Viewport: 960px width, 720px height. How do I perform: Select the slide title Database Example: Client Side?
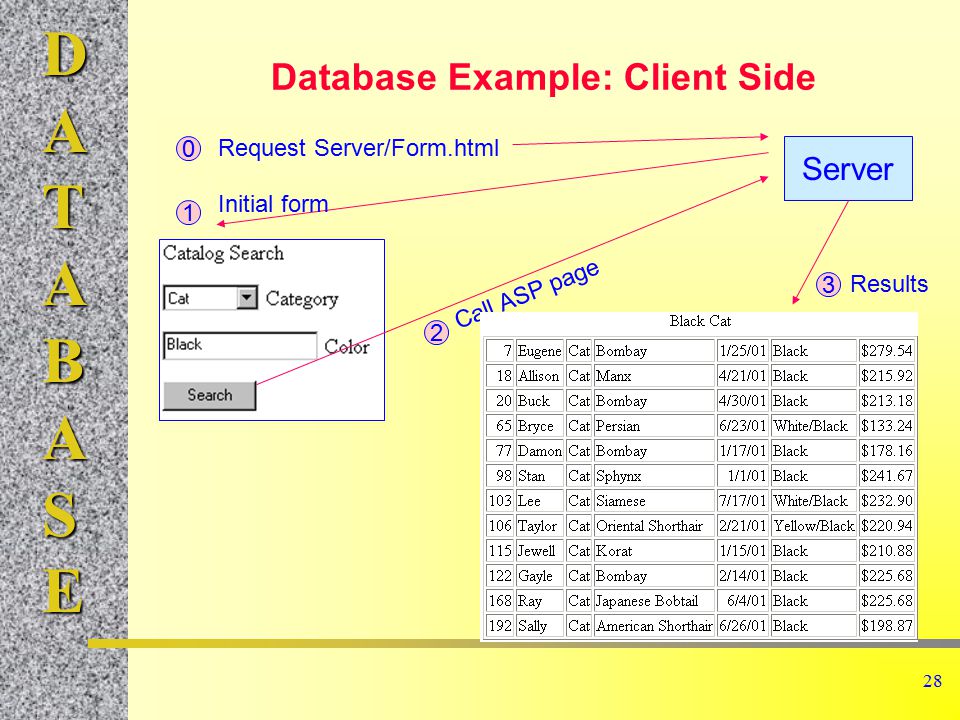point(543,77)
